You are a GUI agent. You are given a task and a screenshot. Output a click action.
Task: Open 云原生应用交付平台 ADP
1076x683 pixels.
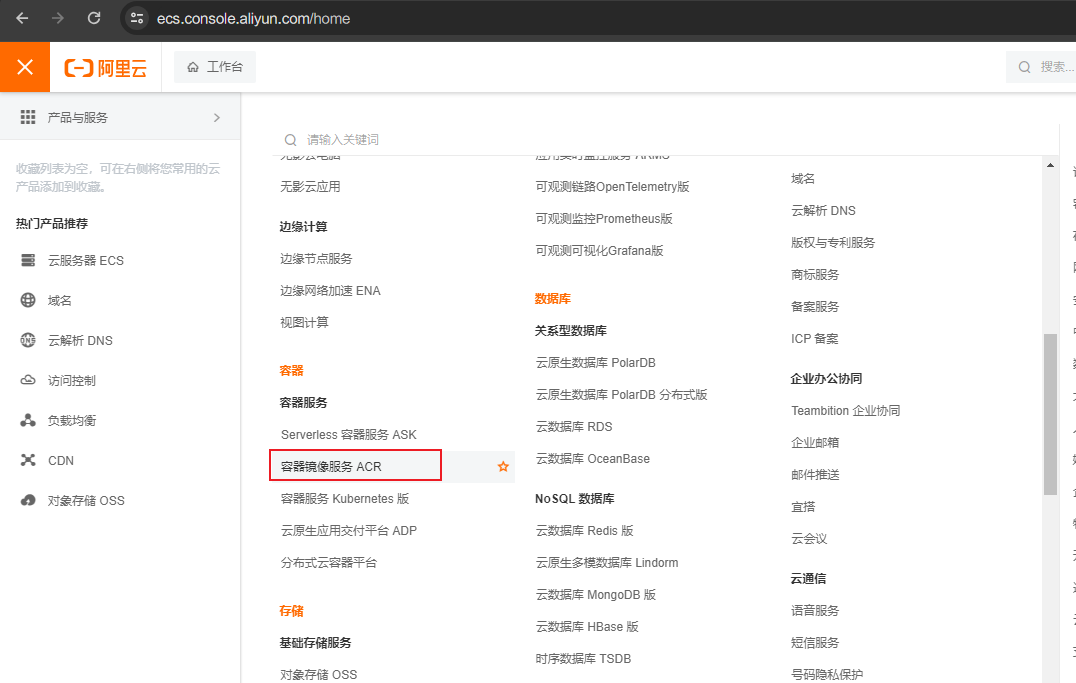349,531
